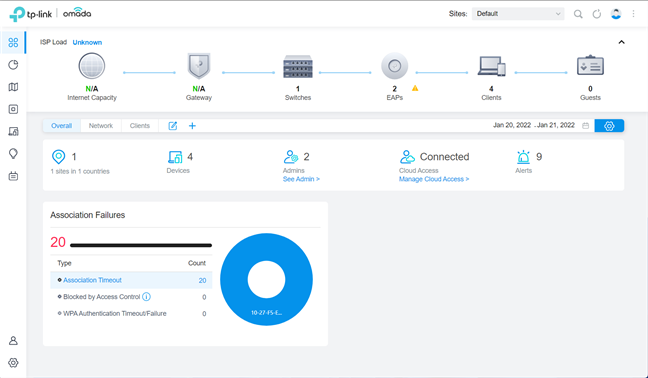The width and height of the screenshot is (648, 378).
Task: Switch to the Overall tab
Action: tap(62, 126)
